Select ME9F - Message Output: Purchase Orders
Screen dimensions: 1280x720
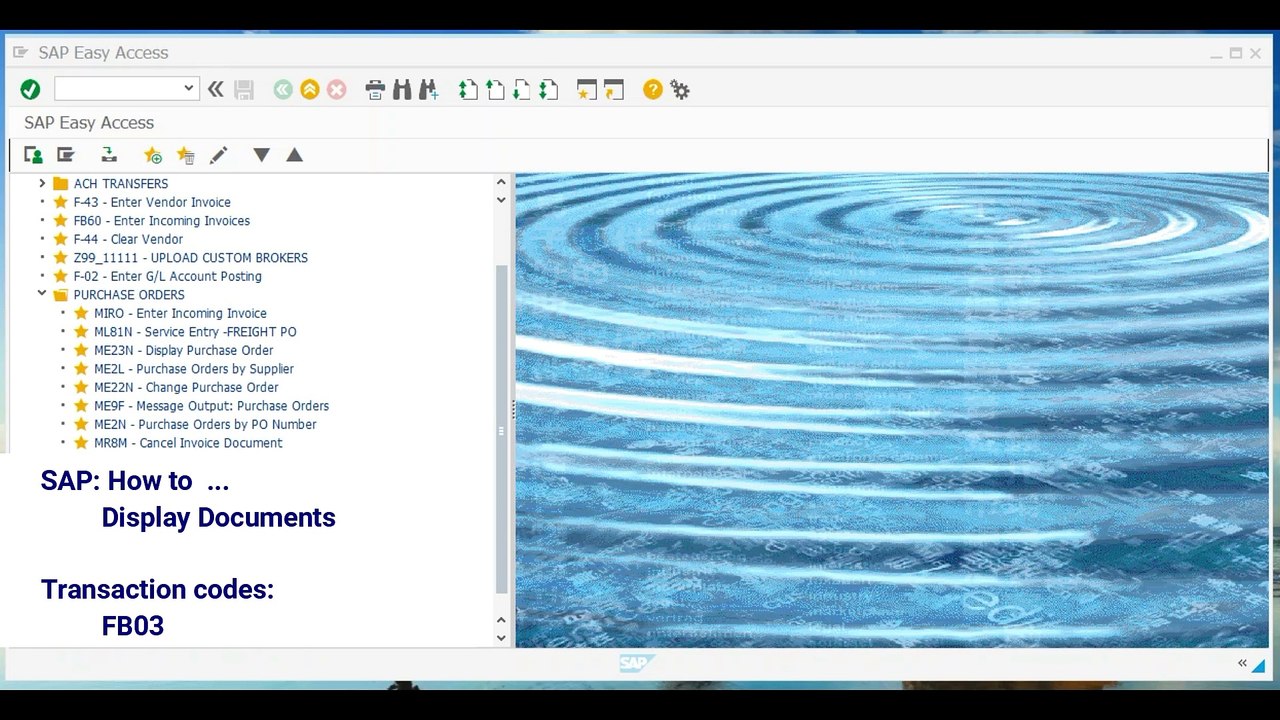(x=212, y=406)
